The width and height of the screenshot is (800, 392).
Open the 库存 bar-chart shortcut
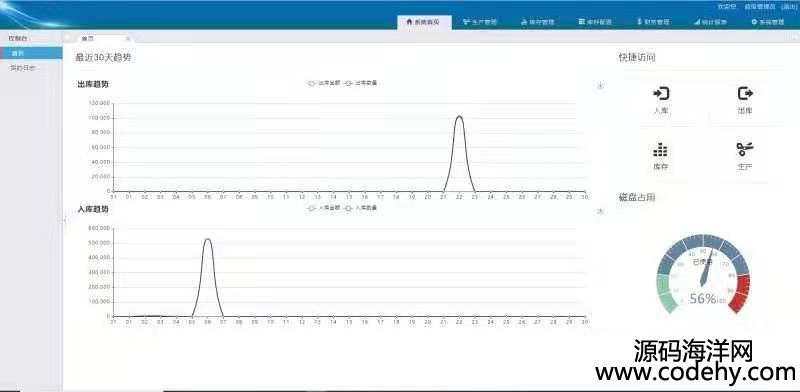pyautogui.click(x=661, y=156)
